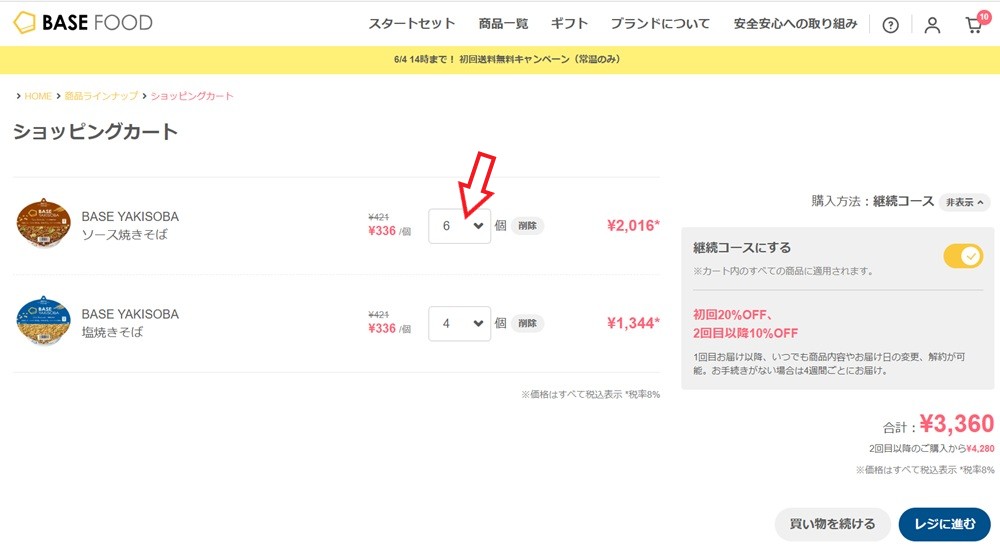1000x550 pixels.
Task: Open the 安全安心への取り組み menu item
Action: [x=795, y=24]
